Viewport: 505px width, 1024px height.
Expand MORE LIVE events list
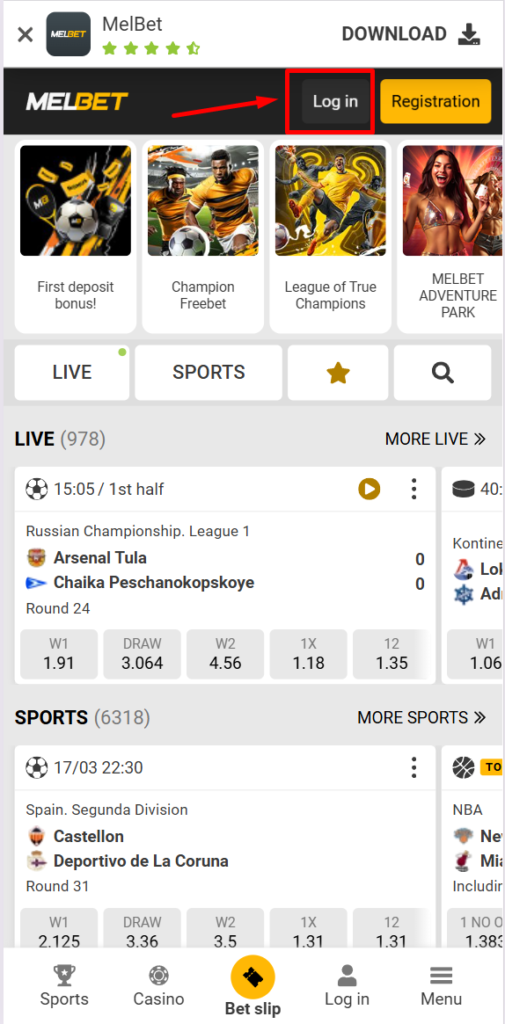[x=435, y=439]
